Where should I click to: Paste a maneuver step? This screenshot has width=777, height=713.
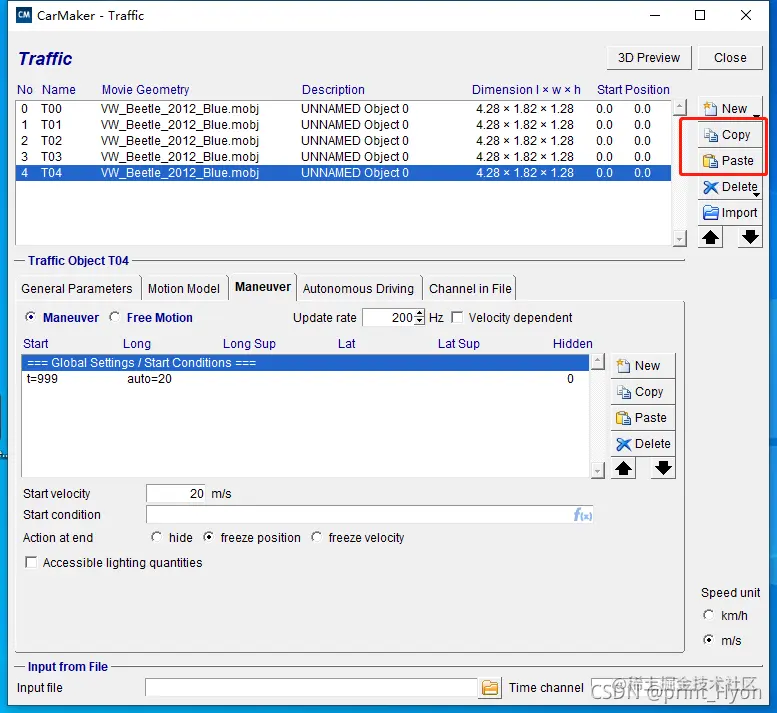click(x=643, y=418)
